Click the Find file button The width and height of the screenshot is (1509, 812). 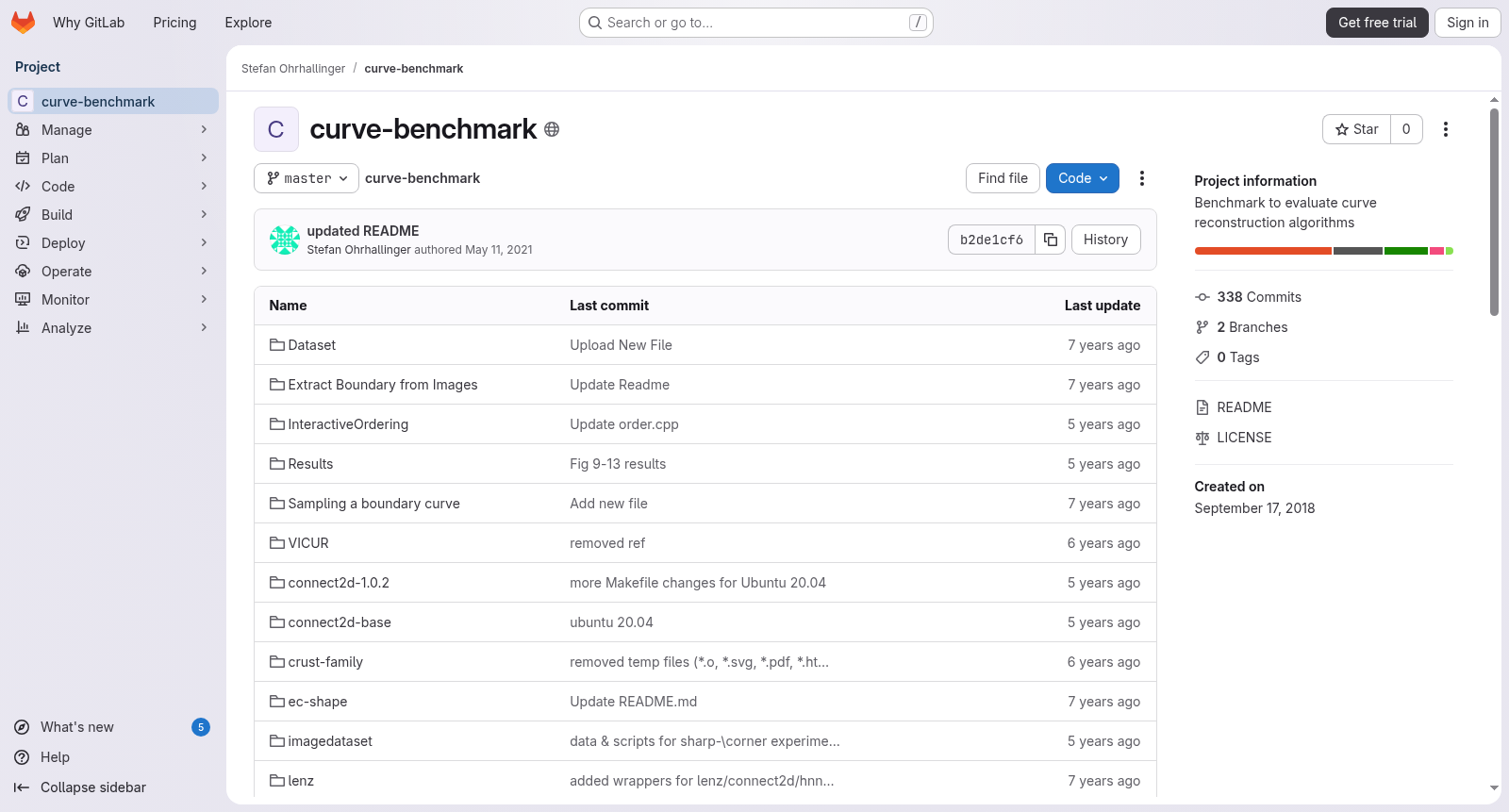(1003, 178)
